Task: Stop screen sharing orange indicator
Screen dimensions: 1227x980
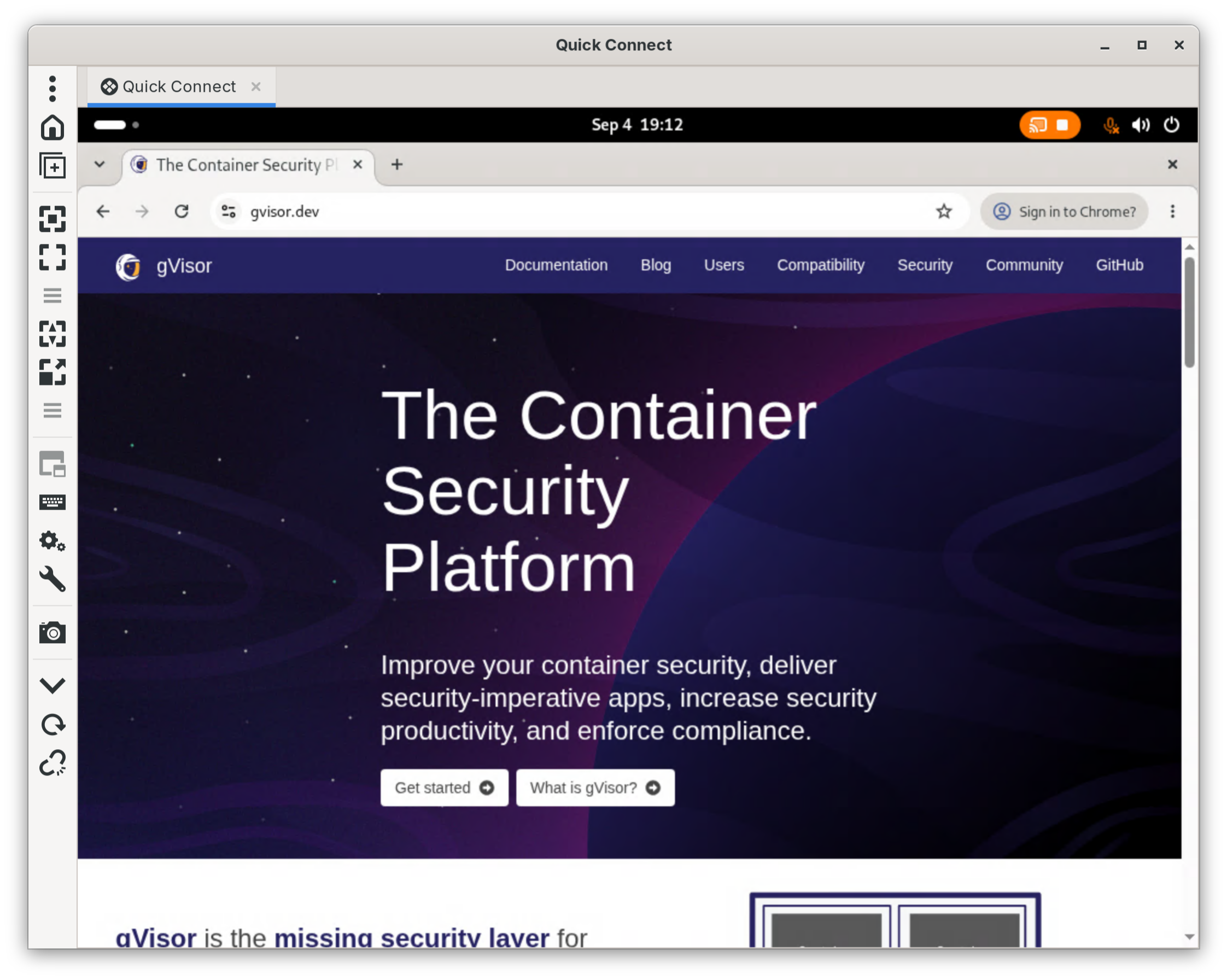Action: pyautogui.click(x=1049, y=125)
